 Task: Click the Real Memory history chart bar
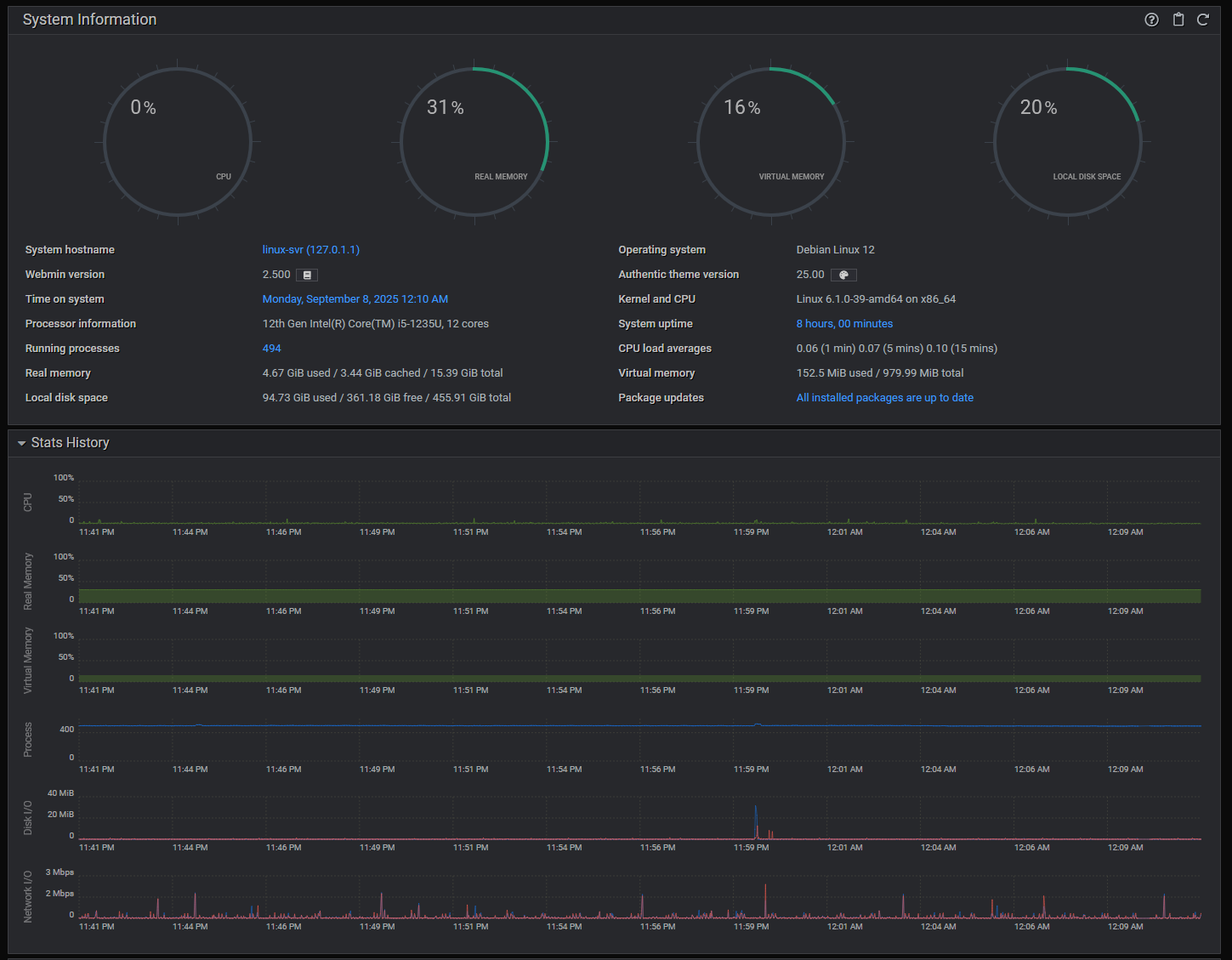(x=640, y=596)
